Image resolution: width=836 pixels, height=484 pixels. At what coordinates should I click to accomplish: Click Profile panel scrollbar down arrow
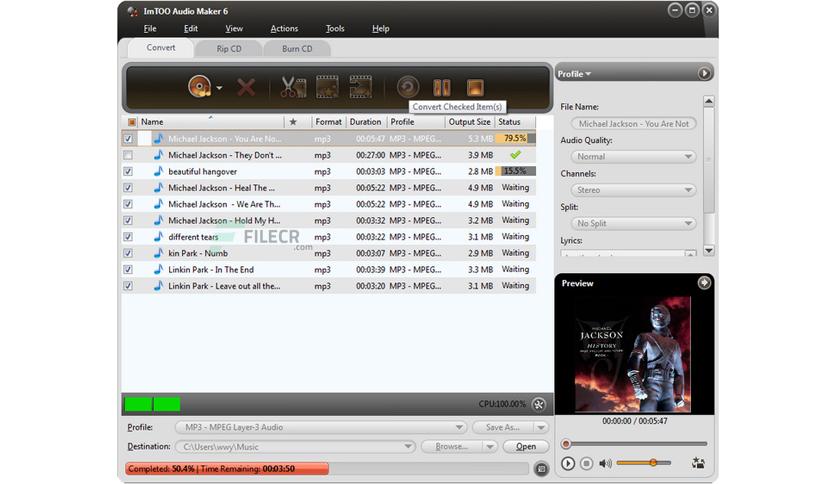point(709,251)
